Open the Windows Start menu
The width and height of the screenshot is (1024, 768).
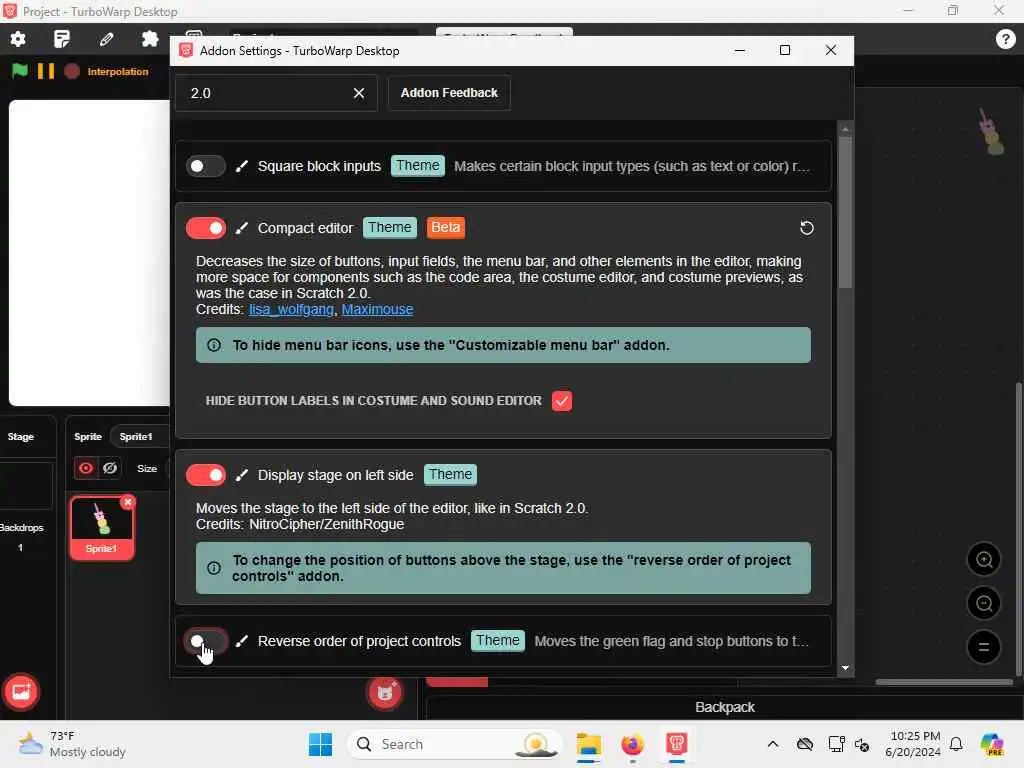[320, 744]
